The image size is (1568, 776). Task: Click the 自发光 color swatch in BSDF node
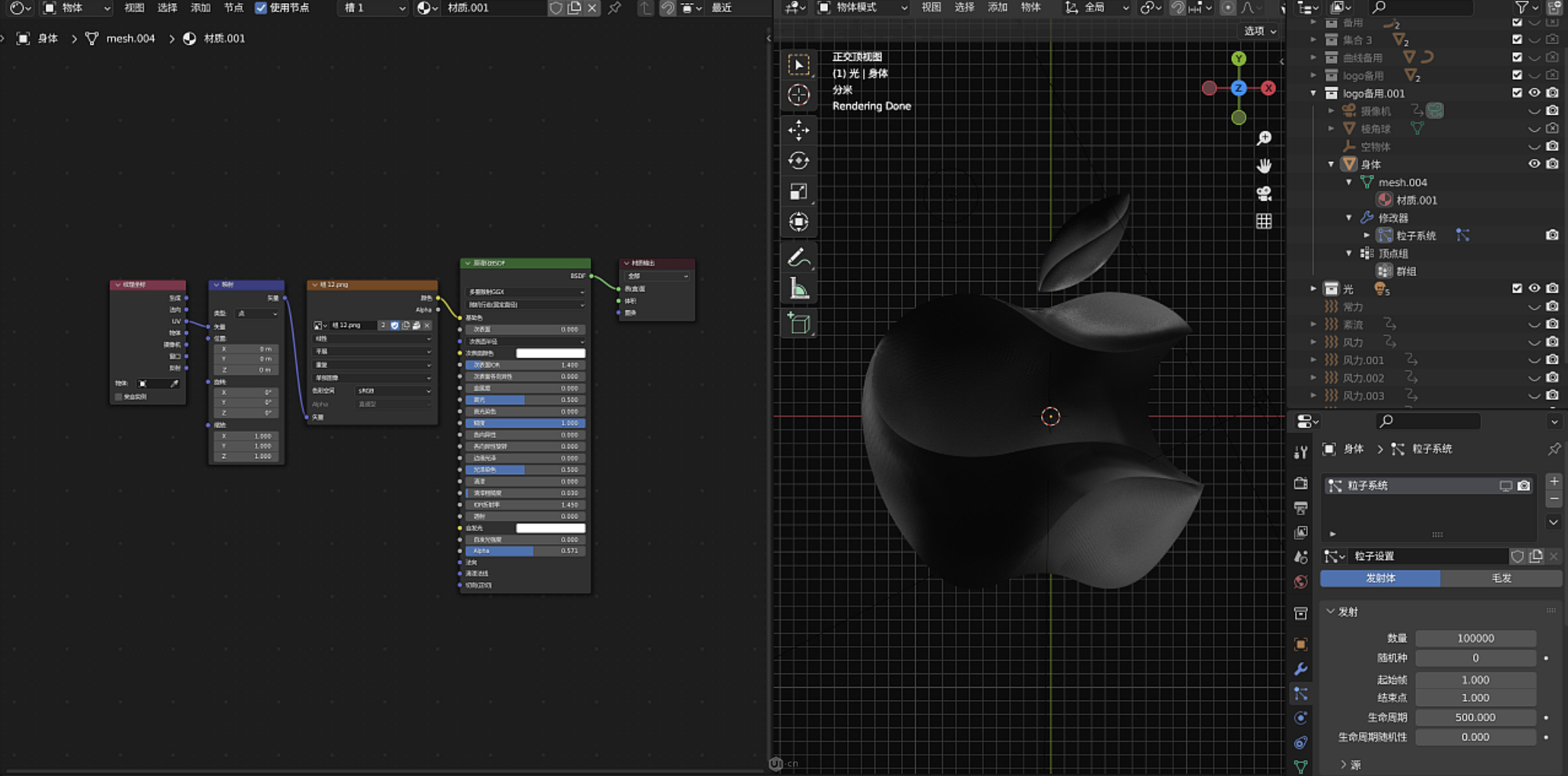tap(550, 528)
